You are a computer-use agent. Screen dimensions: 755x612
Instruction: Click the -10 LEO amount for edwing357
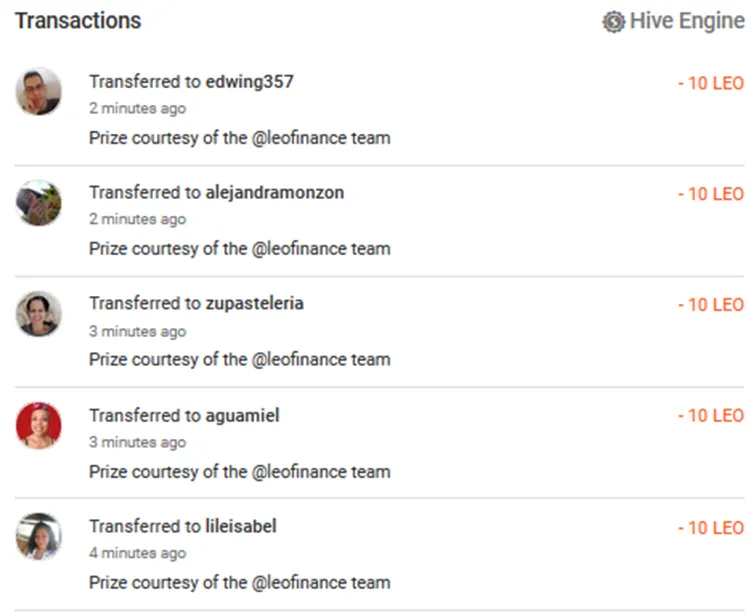tap(711, 83)
